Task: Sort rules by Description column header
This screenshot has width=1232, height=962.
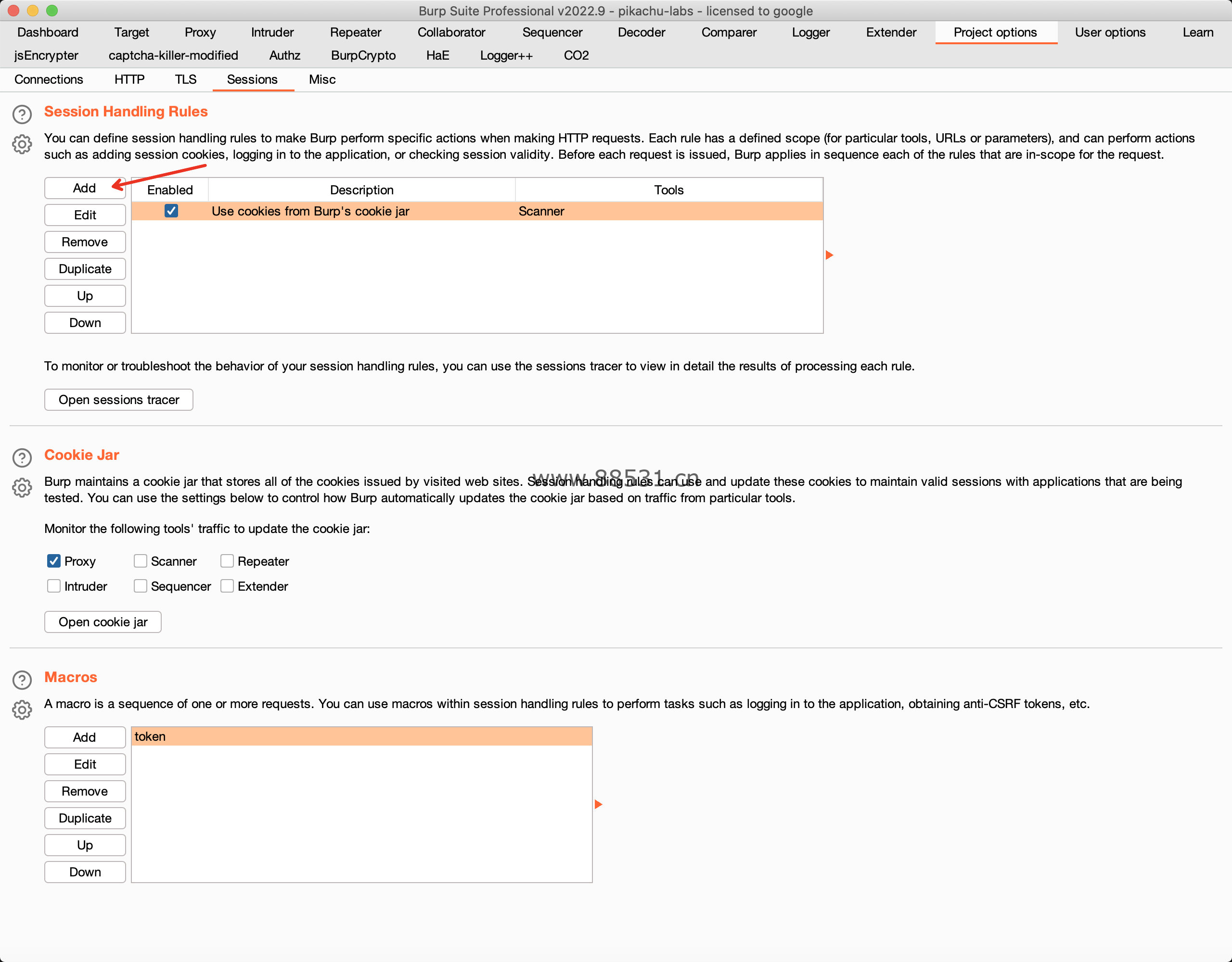Action: pyautogui.click(x=361, y=190)
